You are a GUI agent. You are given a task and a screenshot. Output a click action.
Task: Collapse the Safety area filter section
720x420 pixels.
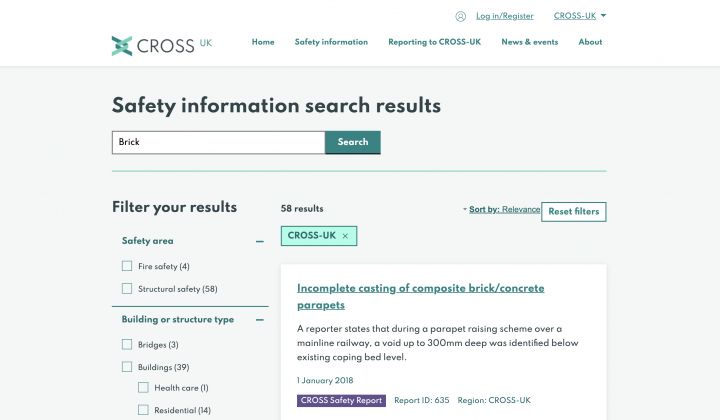(259, 241)
